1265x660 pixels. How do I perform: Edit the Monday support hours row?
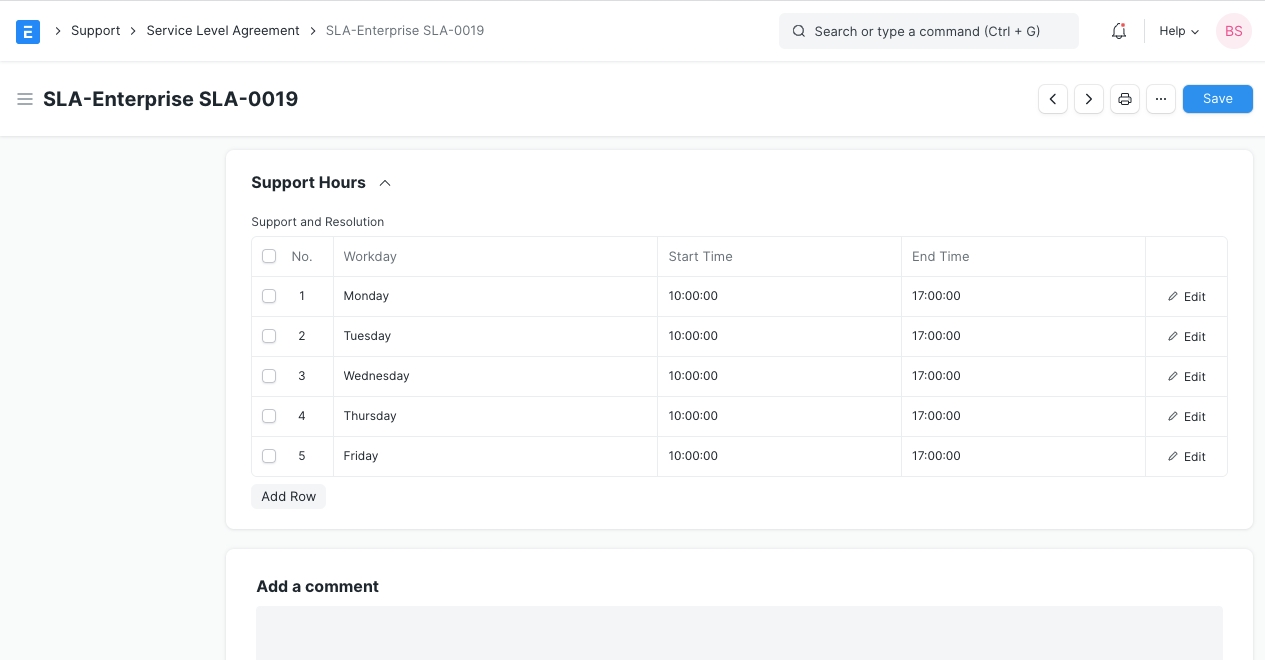tap(1186, 297)
